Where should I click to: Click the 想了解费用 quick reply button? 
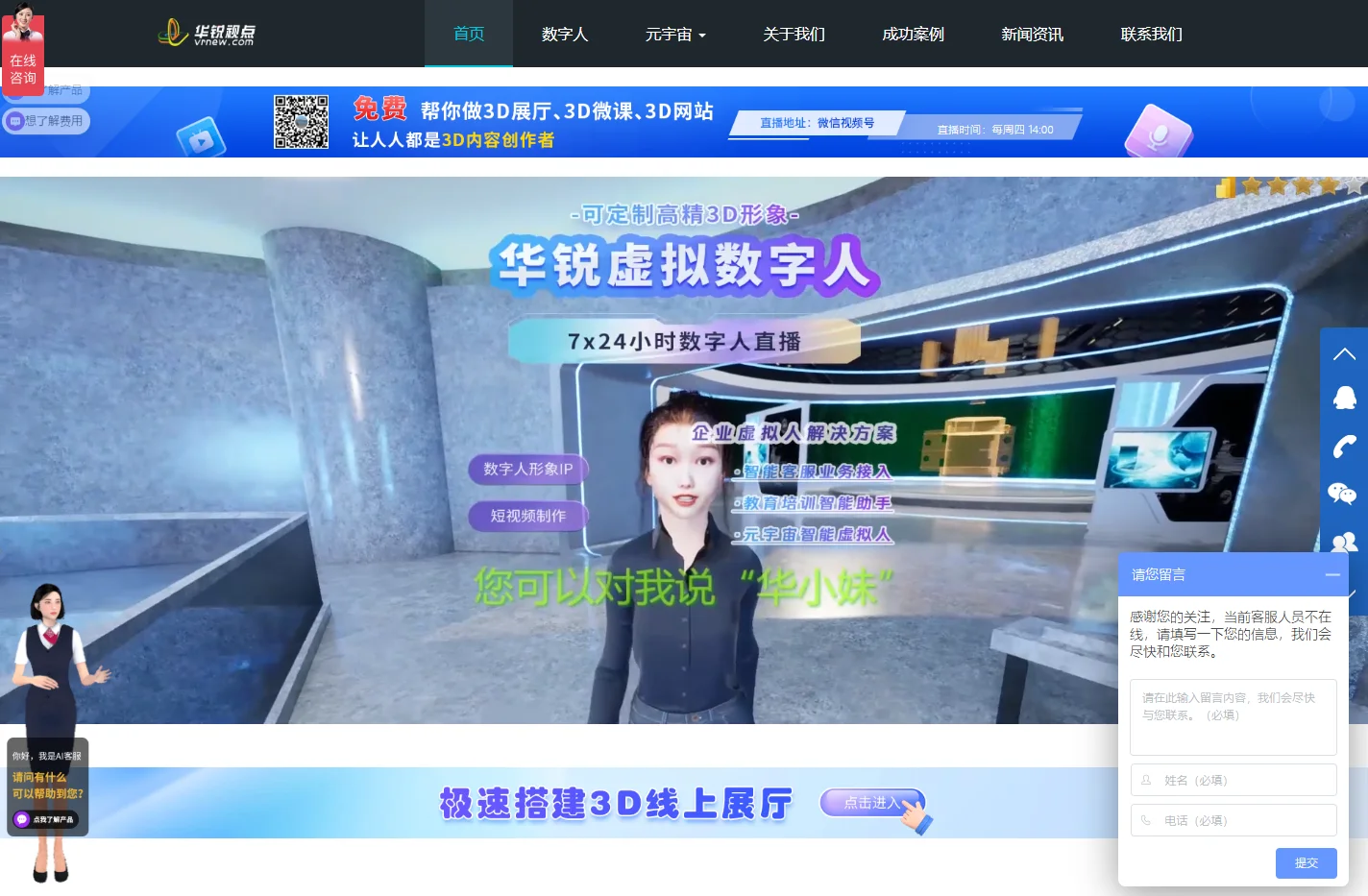point(47,121)
